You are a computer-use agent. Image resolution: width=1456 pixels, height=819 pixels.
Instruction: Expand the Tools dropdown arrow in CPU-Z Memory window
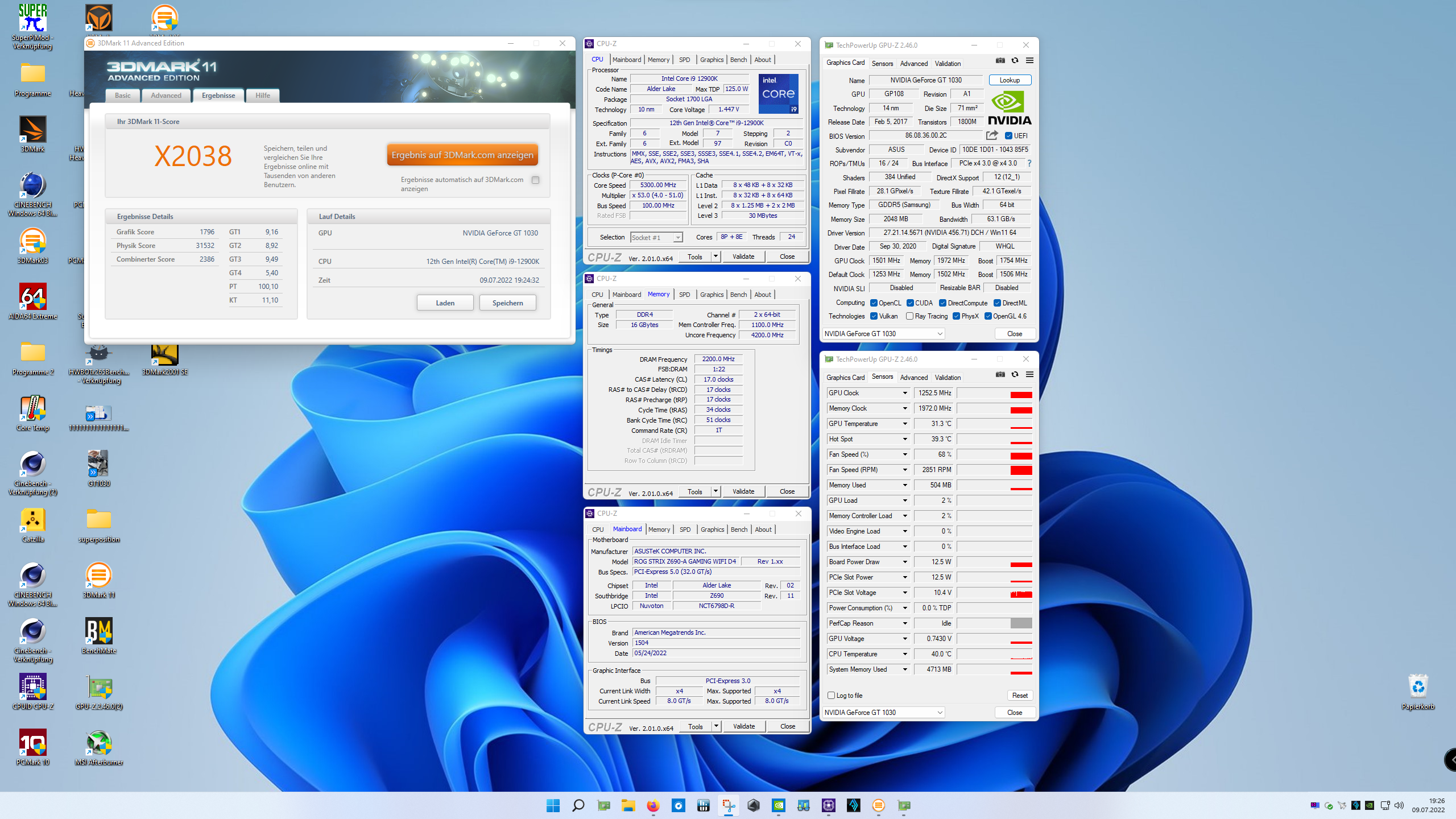pos(715,492)
